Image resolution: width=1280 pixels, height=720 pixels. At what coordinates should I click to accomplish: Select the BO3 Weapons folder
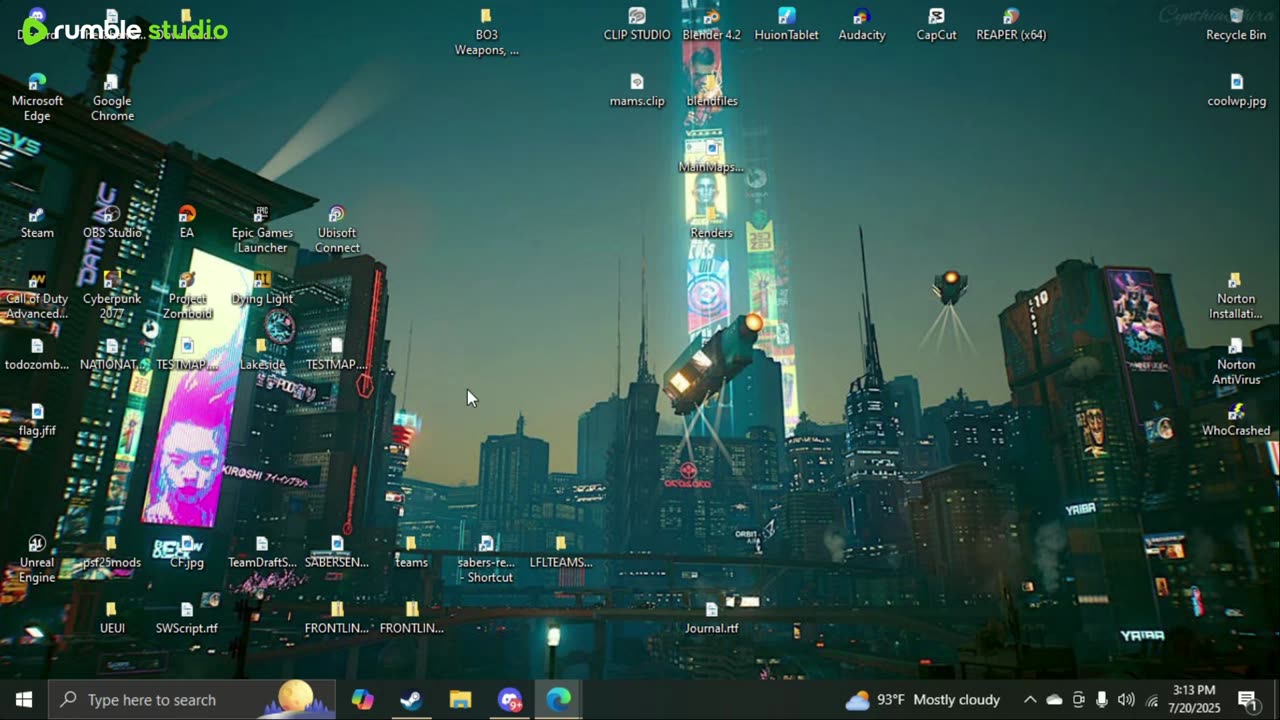[x=487, y=31]
